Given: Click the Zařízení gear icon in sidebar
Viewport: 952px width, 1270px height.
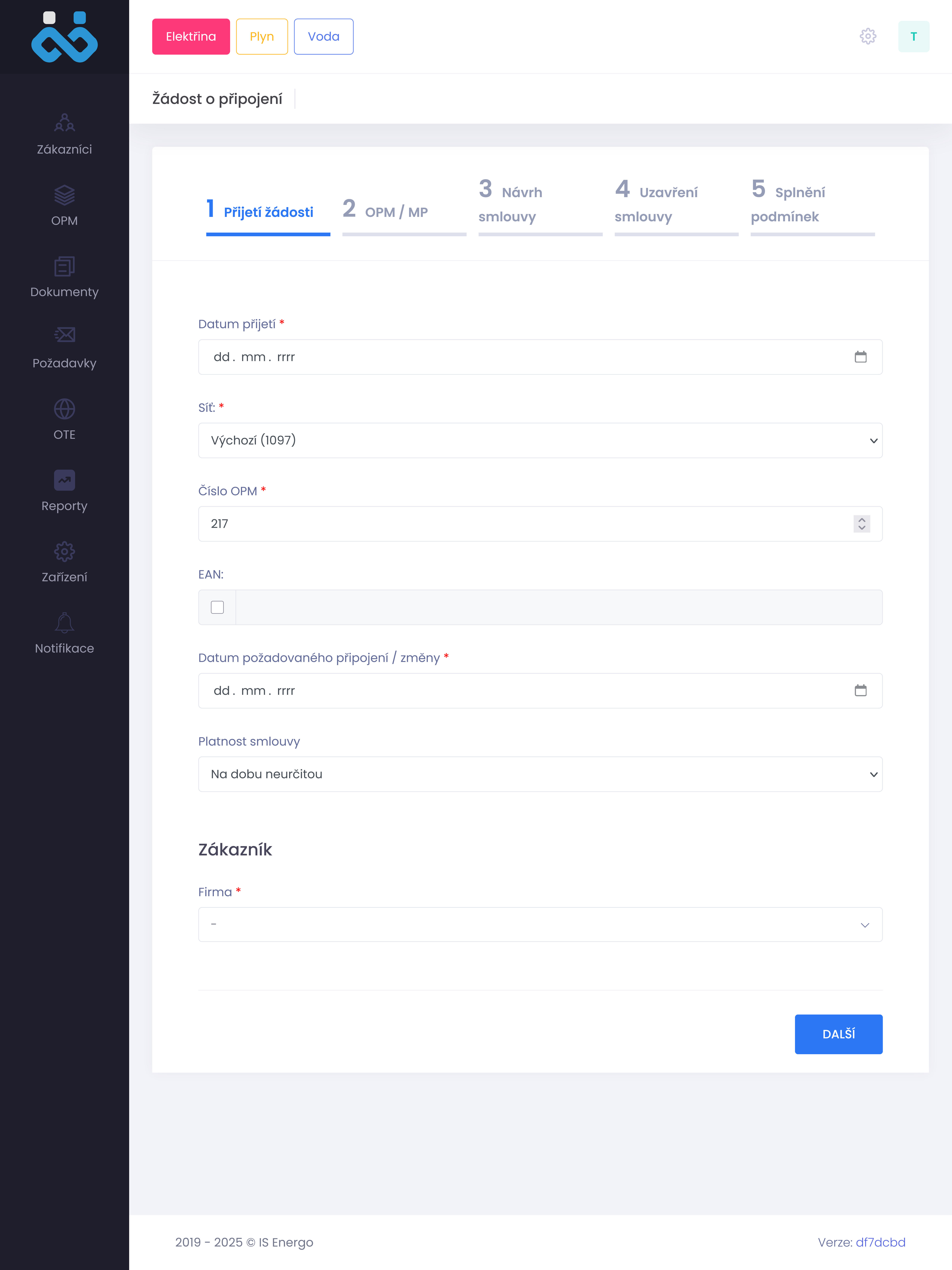Looking at the screenshot, I should [x=64, y=551].
